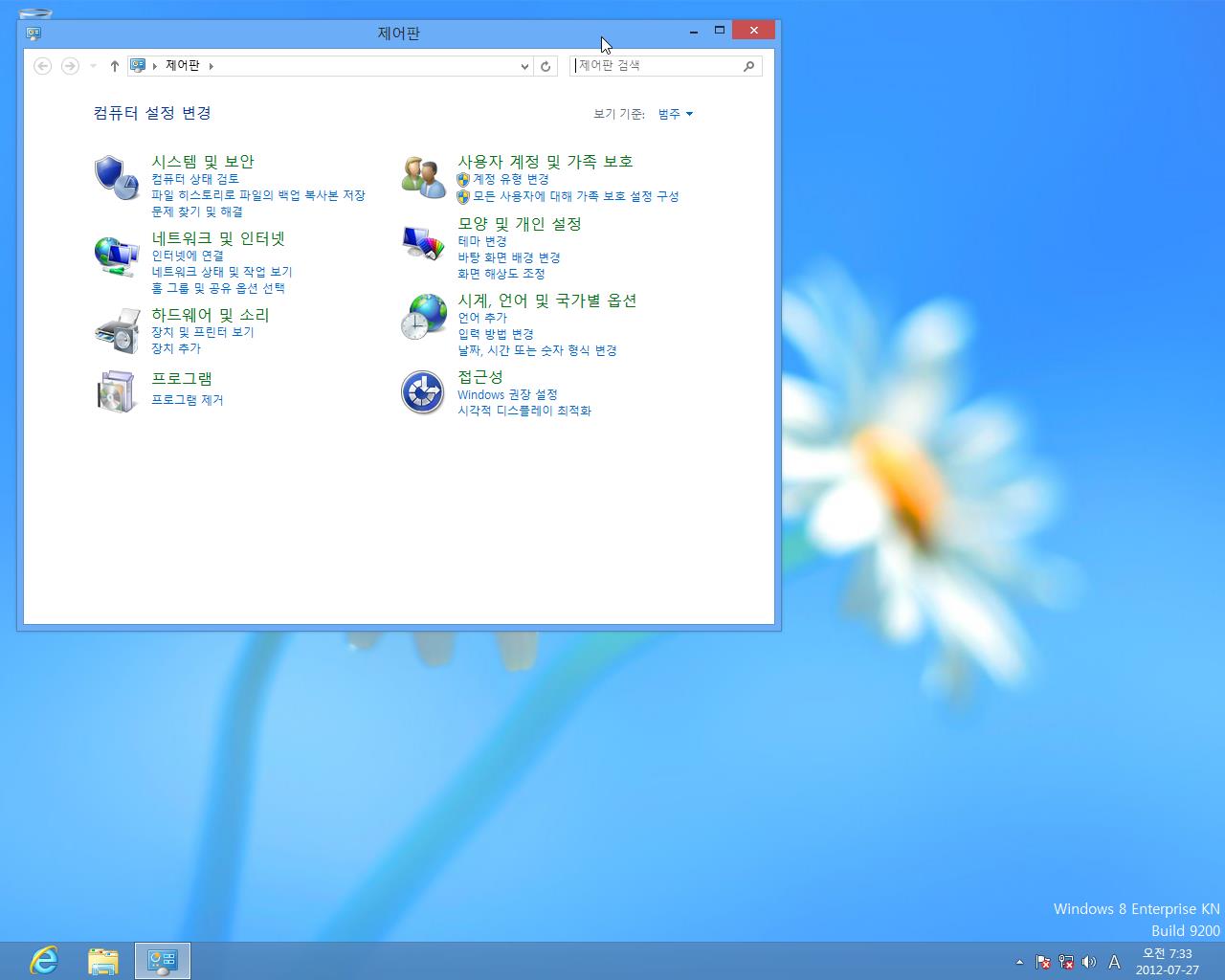Viewport: 1225px width, 980px height.
Task: Open the Clock, Language and Region icon
Action: point(423,317)
